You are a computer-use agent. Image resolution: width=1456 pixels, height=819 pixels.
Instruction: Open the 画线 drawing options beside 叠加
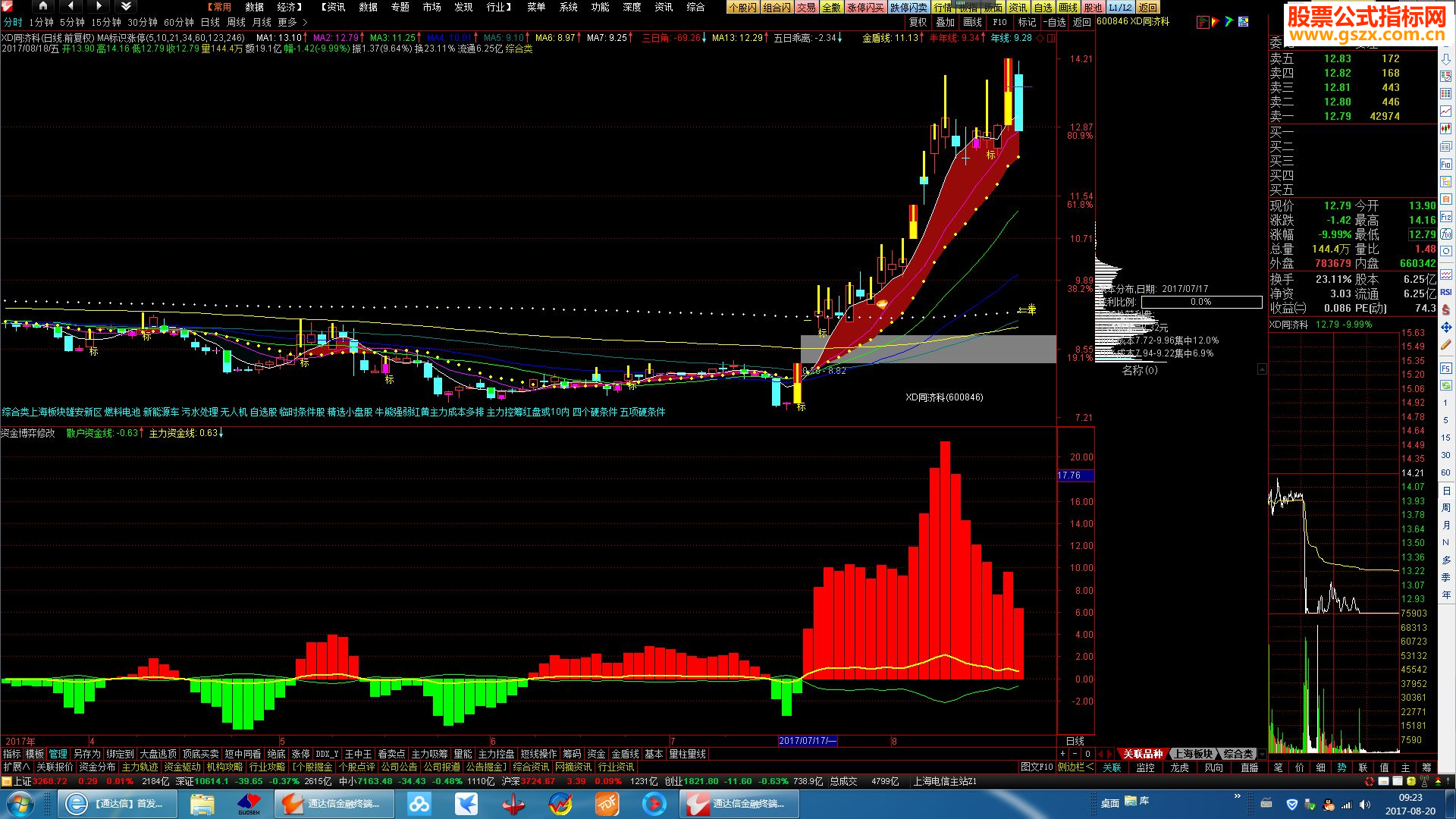tap(973, 23)
